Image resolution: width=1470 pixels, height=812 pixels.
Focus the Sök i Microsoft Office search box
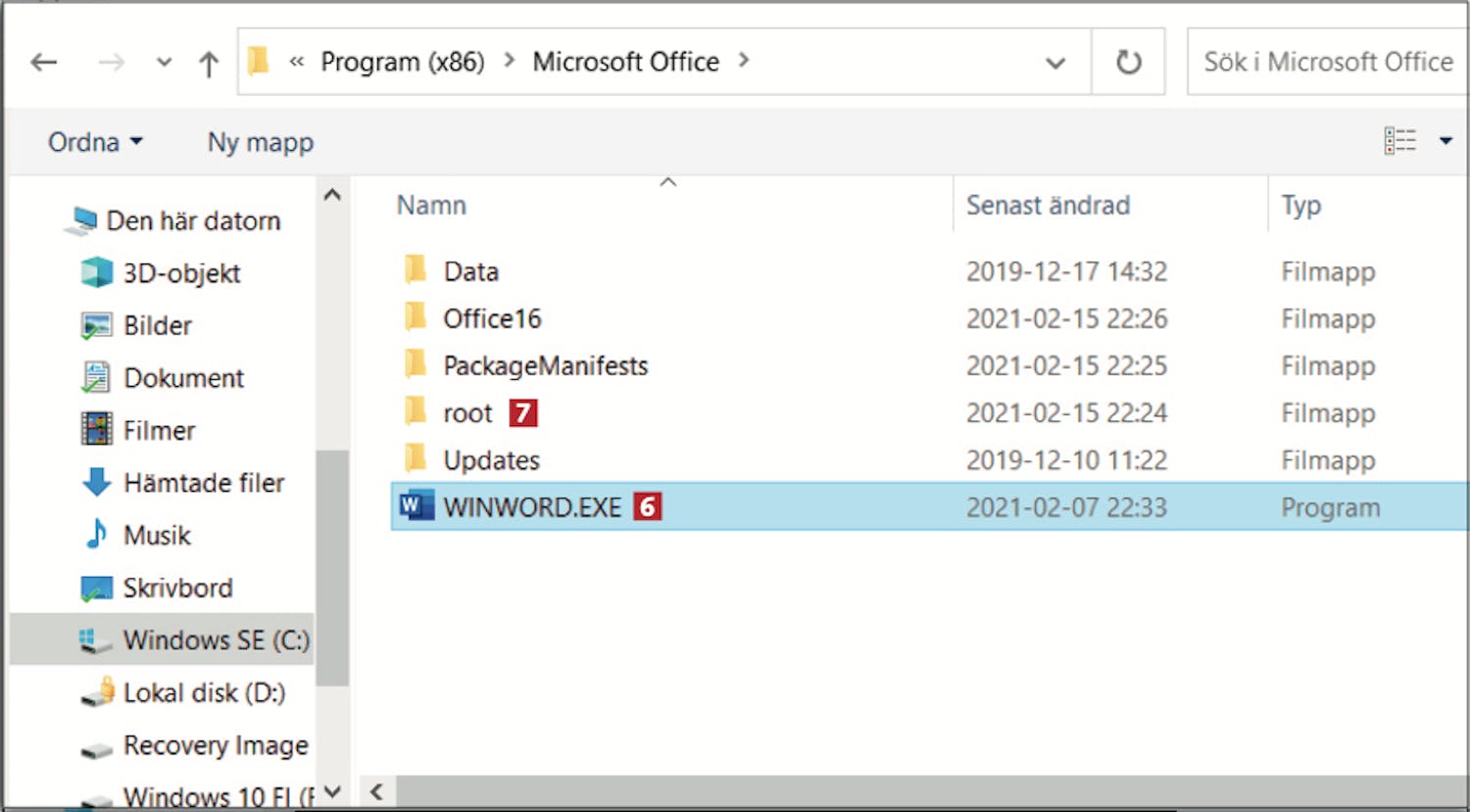(1328, 62)
